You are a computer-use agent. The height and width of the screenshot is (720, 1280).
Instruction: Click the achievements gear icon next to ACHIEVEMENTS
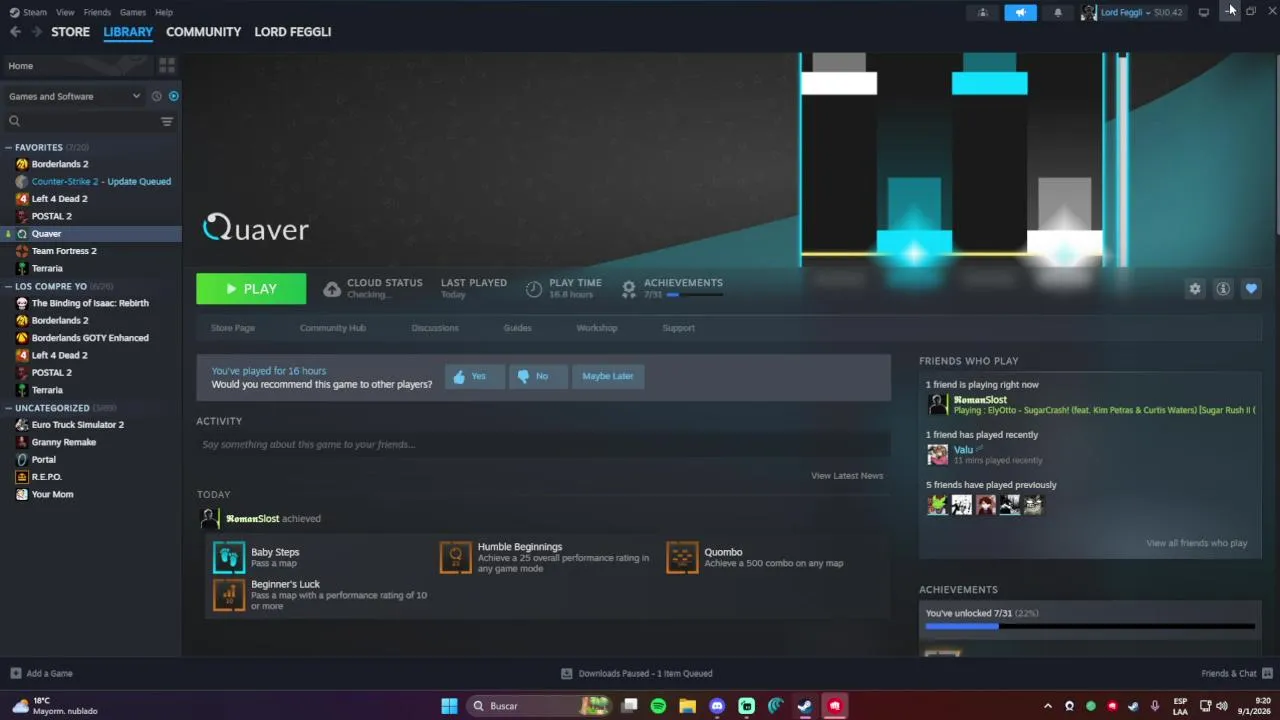coord(629,289)
